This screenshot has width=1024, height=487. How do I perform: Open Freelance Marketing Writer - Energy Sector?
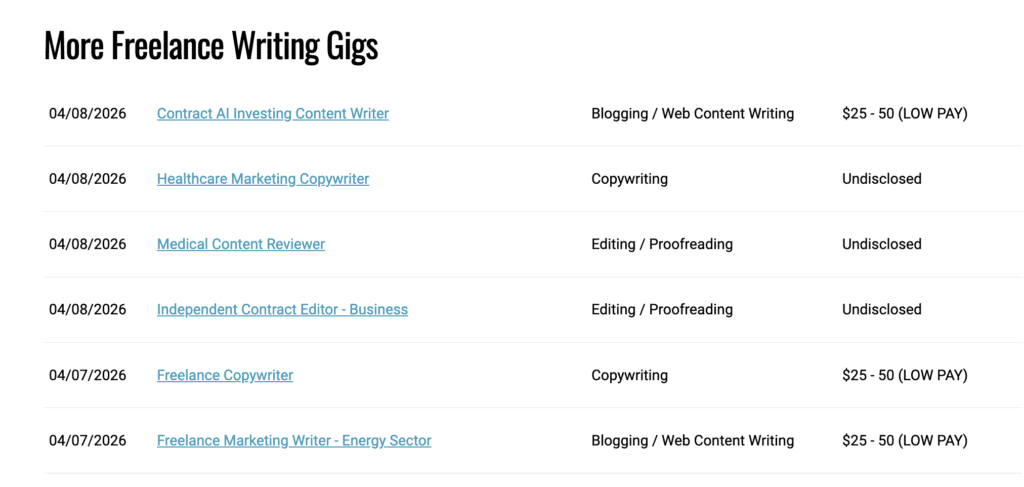[294, 440]
